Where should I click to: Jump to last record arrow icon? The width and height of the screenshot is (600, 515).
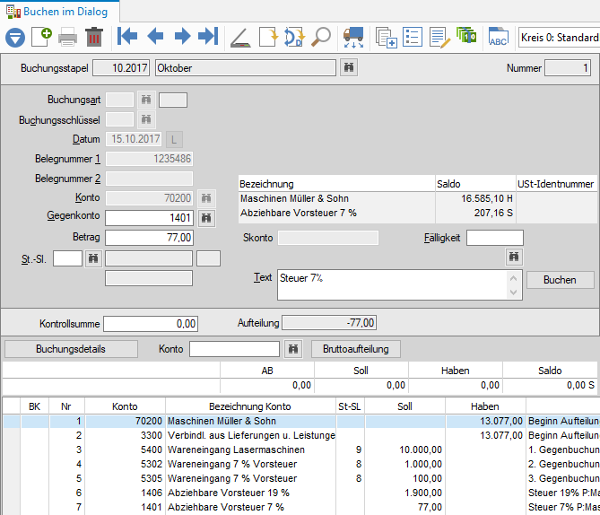click(209, 37)
